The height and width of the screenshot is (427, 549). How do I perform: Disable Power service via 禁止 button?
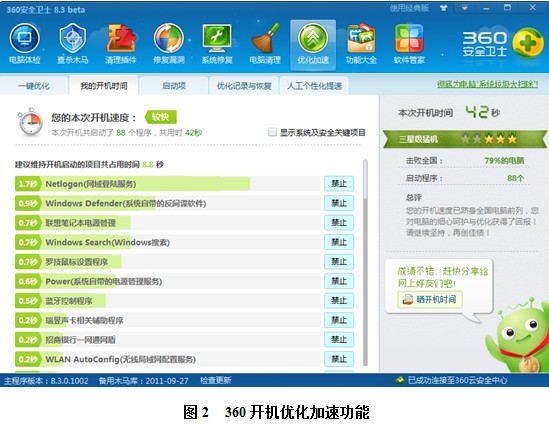(x=339, y=281)
